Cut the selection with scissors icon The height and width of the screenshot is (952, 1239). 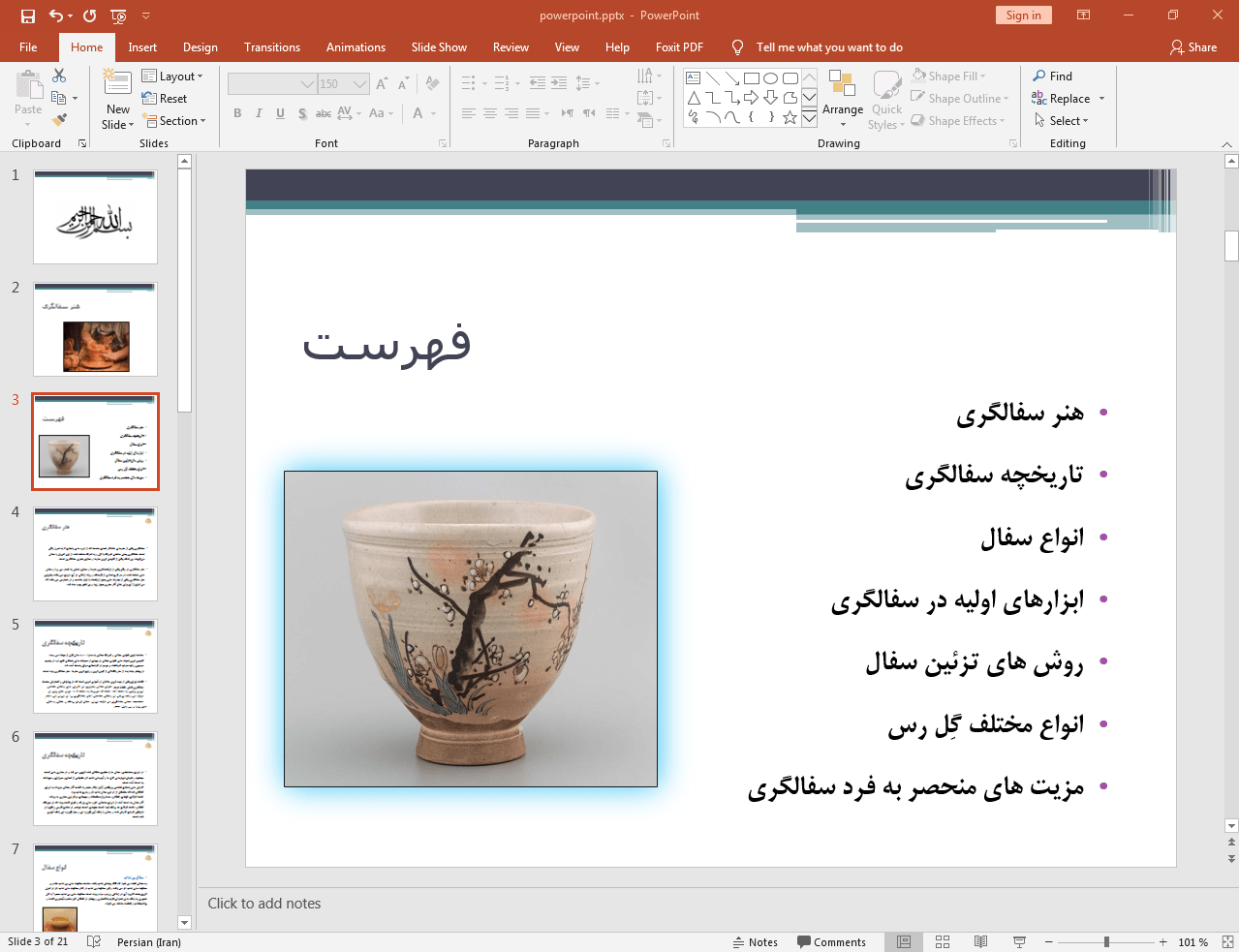[59, 76]
